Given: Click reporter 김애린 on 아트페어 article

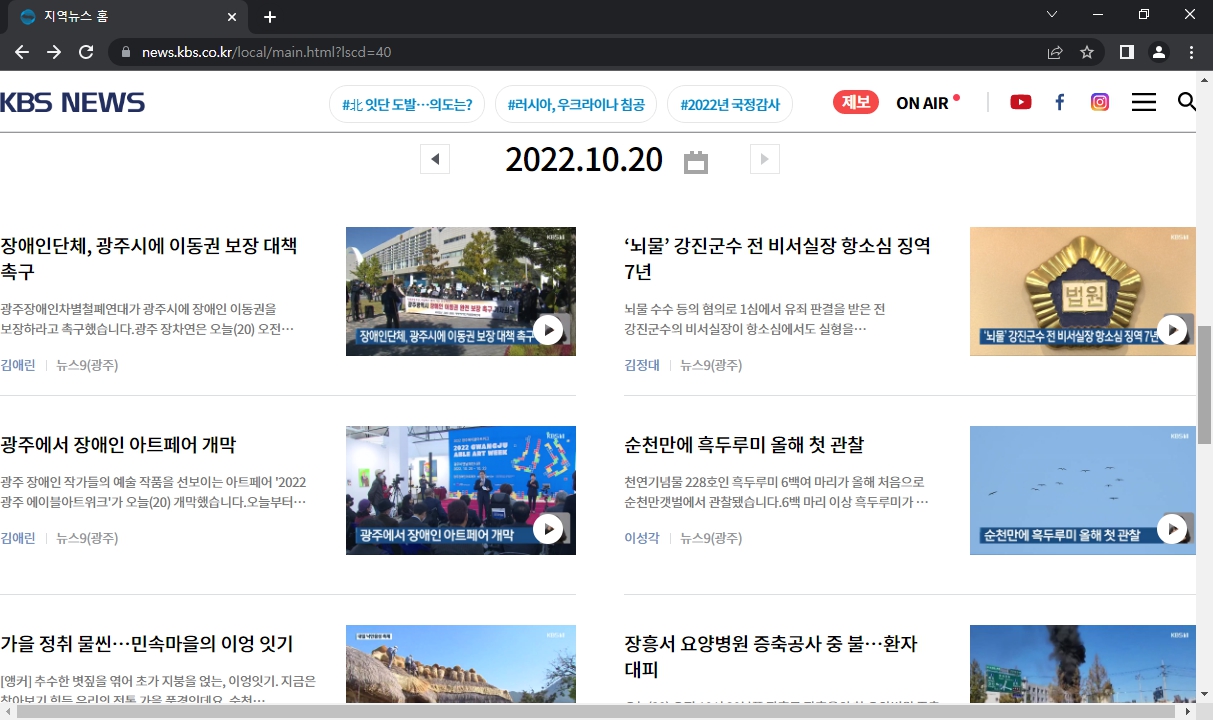Looking at the screenshot, I should point(17,538).
